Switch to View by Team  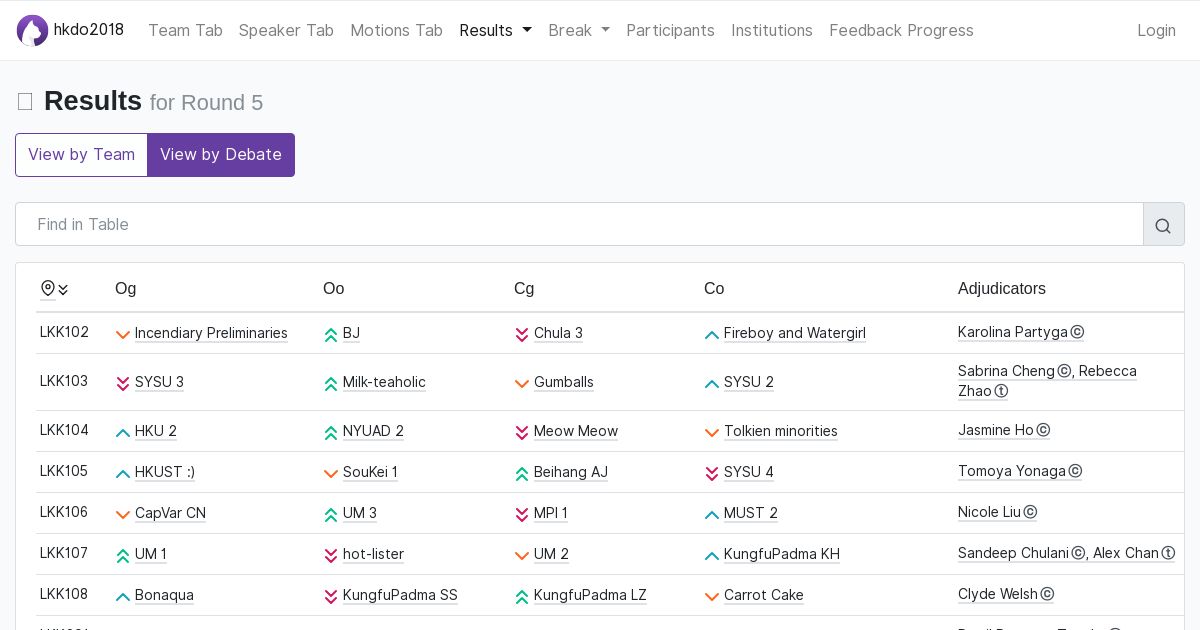[81, 155]
